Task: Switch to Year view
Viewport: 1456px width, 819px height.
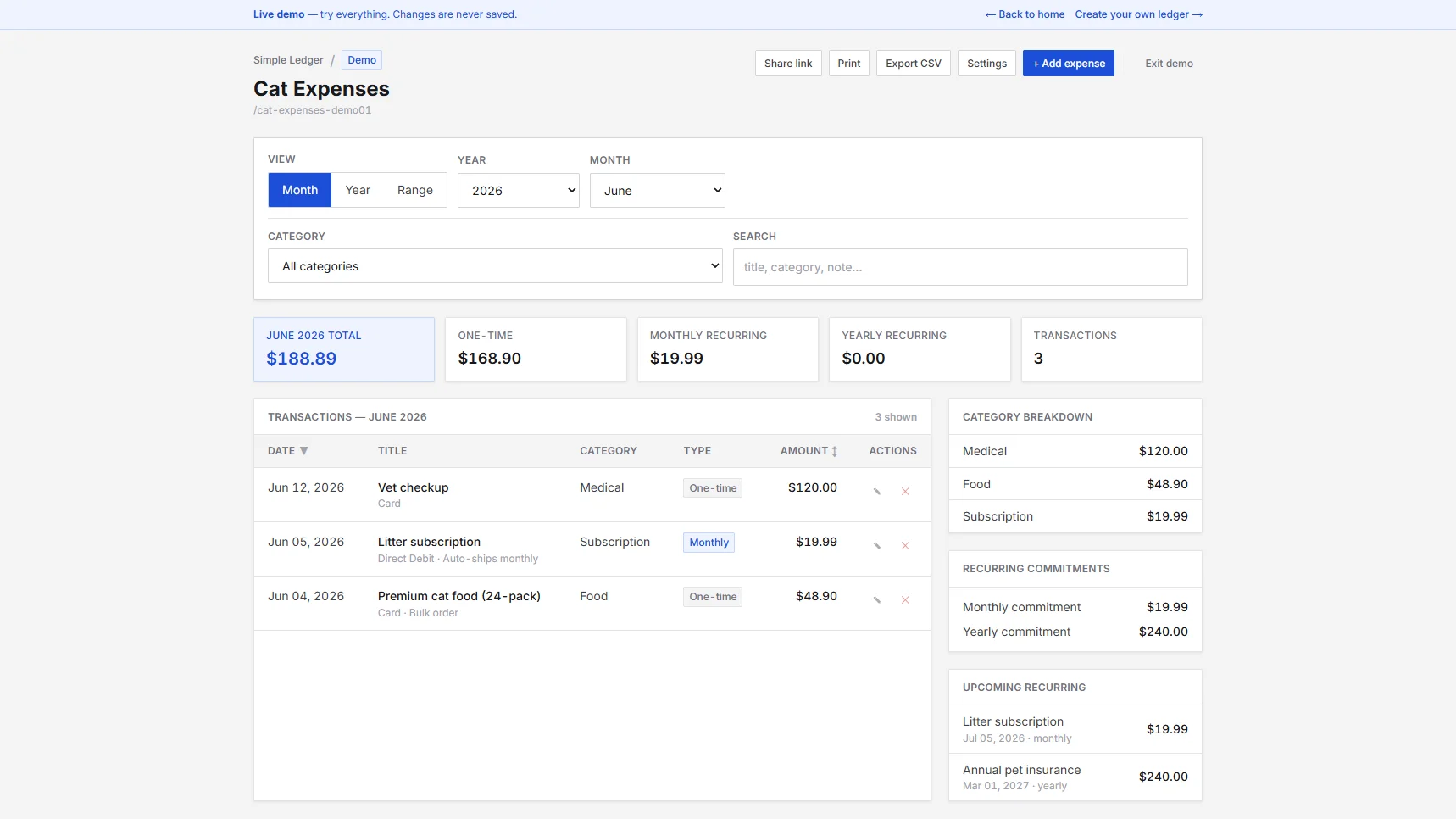Action: pyautogui.click(x=358, y=190)
